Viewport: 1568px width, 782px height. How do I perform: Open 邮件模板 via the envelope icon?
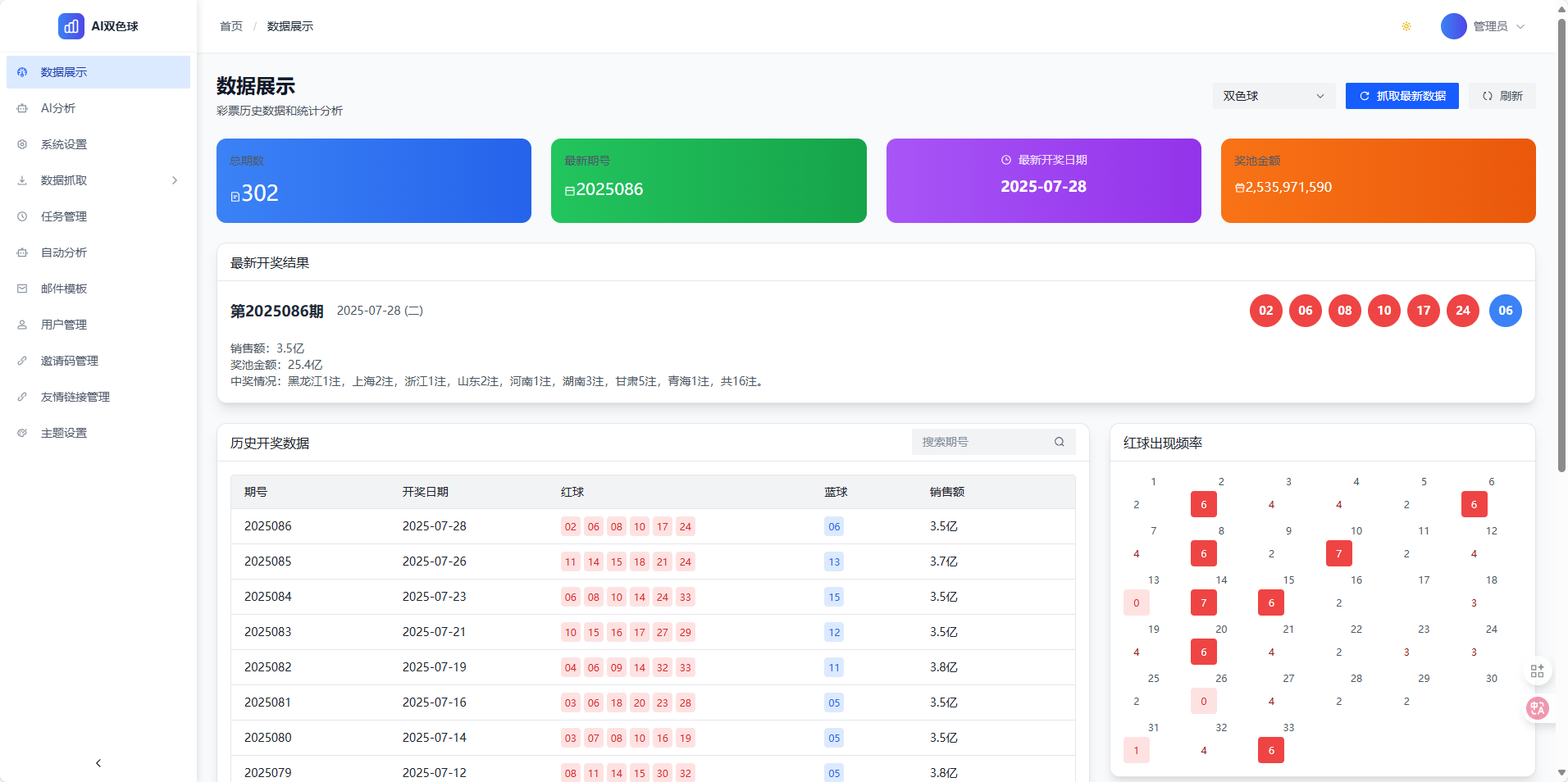click(22, 288)
